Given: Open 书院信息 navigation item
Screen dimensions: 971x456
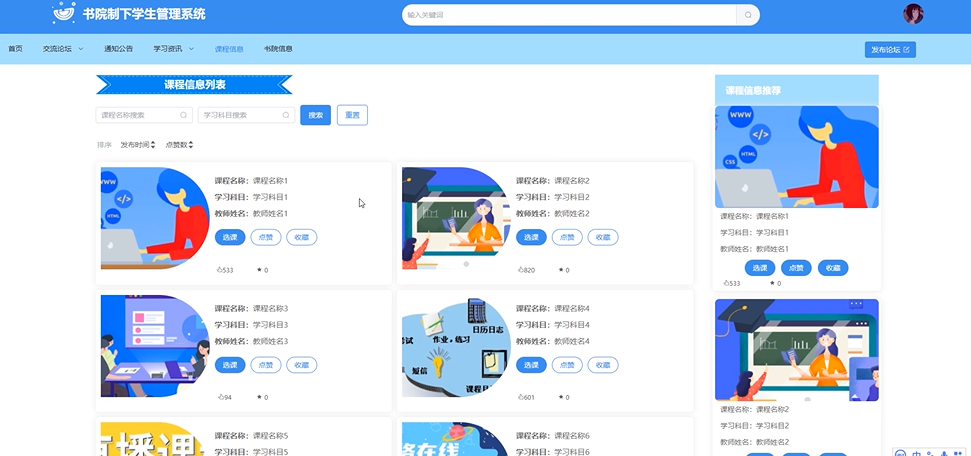Looking at the screenshot, I should tap(278, 49).
